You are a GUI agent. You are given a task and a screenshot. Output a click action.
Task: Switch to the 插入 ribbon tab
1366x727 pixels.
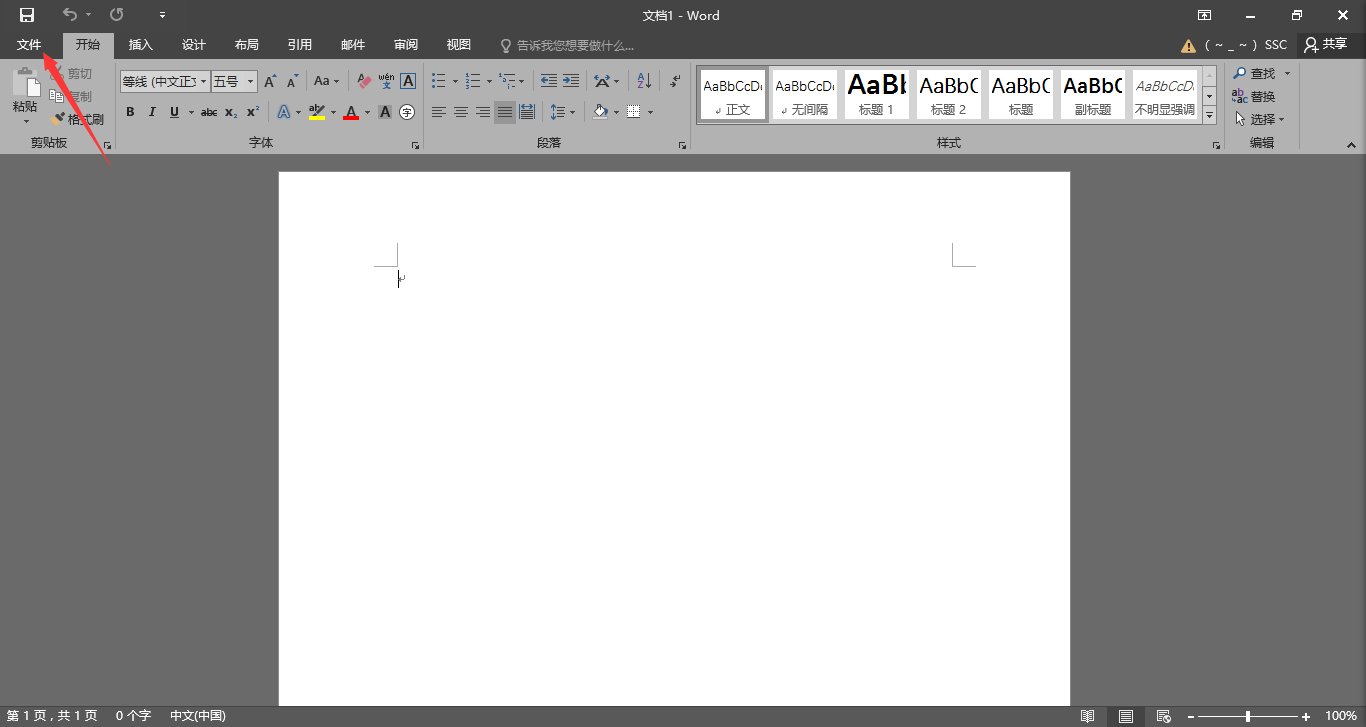click(x=140, y=44)
